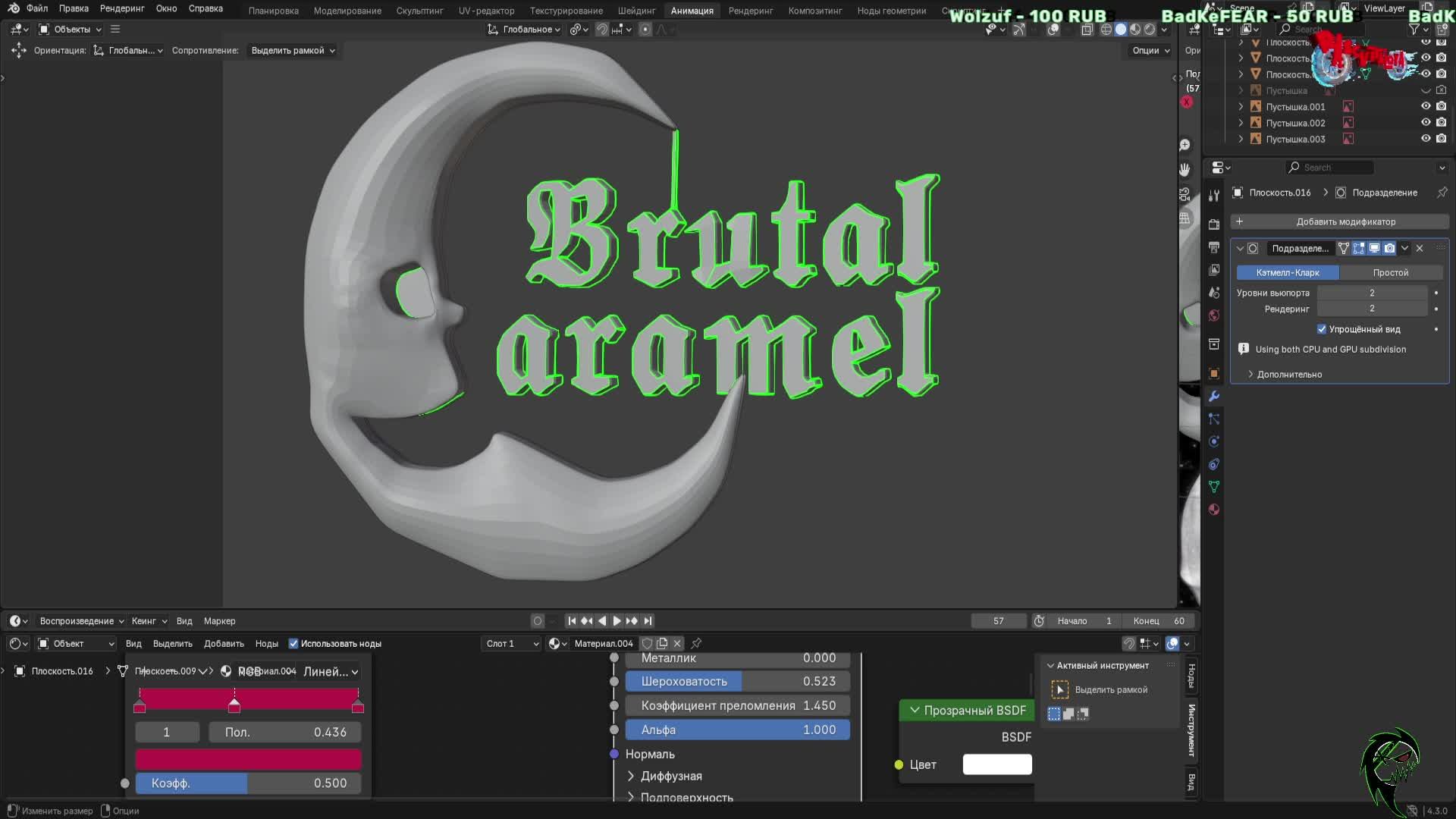Hide Пустышка.002 using its eye icon
Viewport: 1456px width, 819px height.
[1426, 123]
